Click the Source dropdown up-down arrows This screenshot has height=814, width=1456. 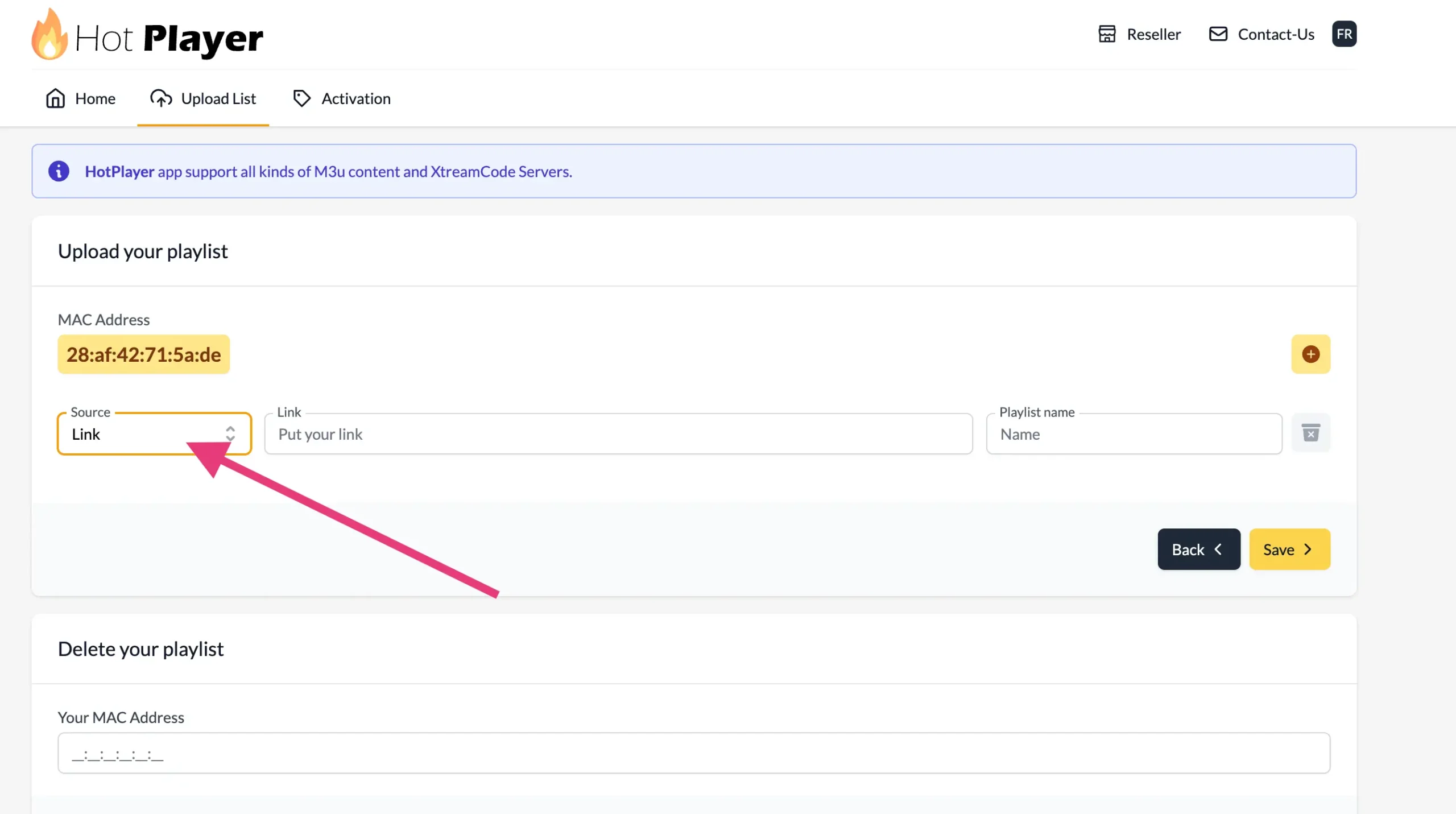coord(230,434)
